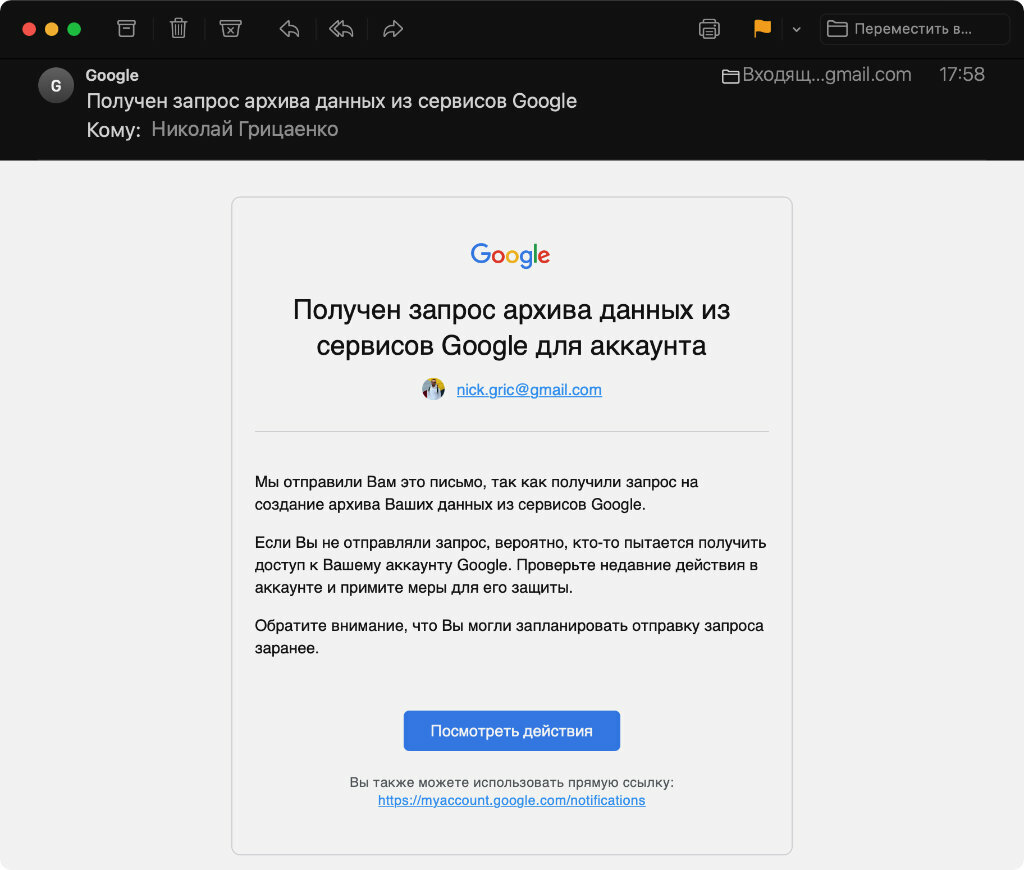Screen dimensions: 1024x870
Task: Click the paragraph starting with Мы отправили Вам
Action: click(x=477, y=493)
